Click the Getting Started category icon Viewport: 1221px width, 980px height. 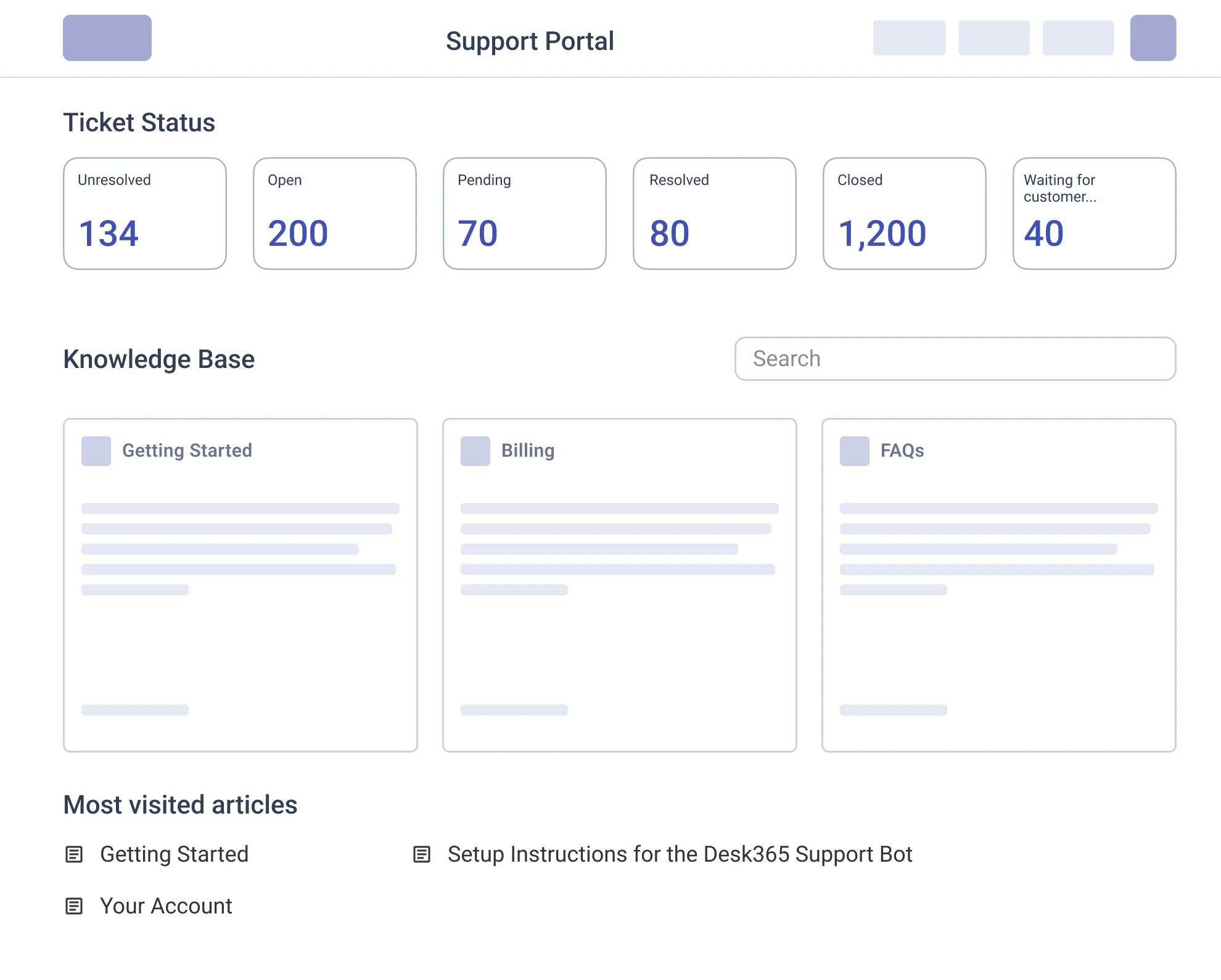96,451
